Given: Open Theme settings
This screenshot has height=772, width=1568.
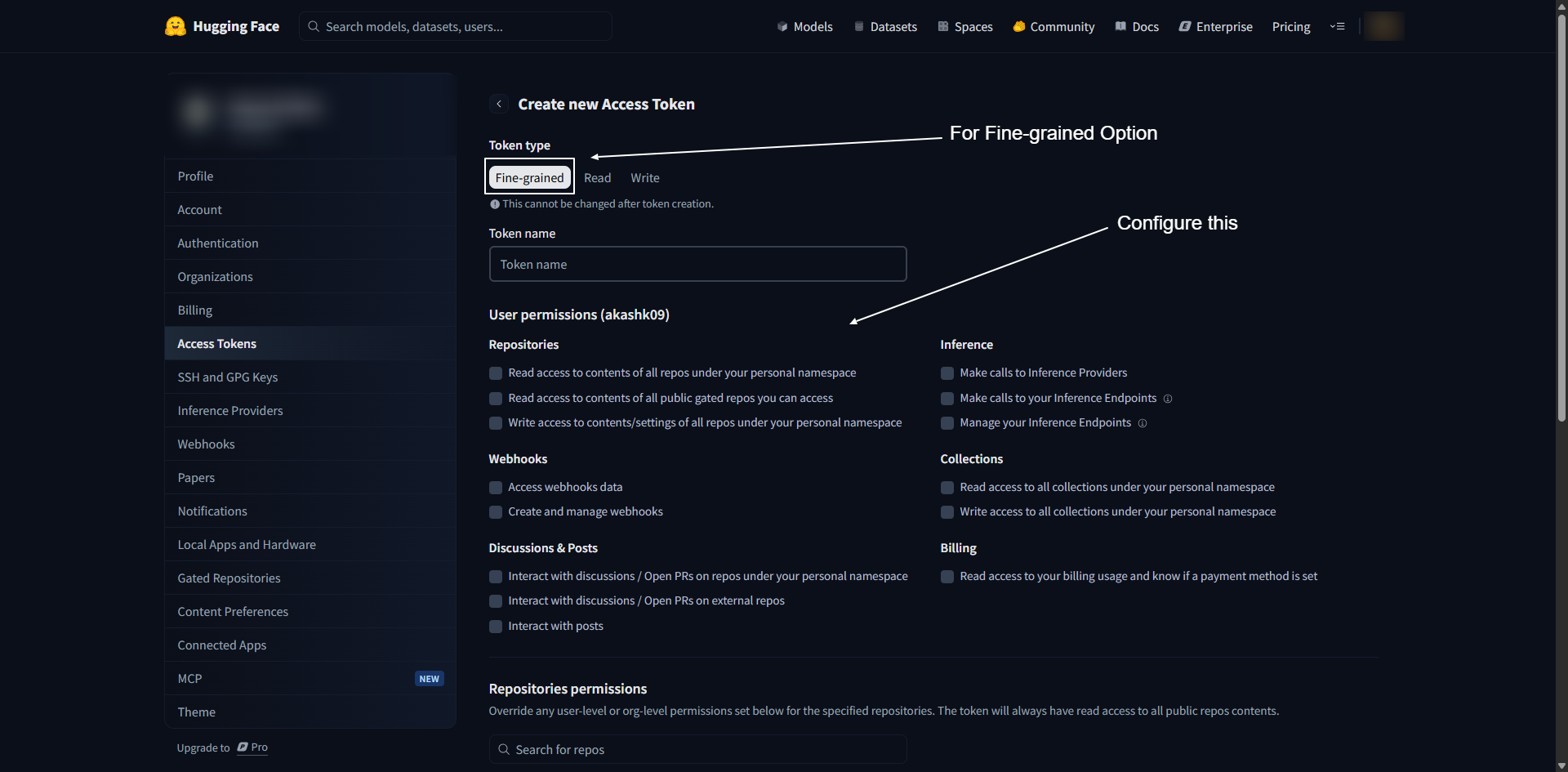Looking at the screenshot, I should pos(310,712).
